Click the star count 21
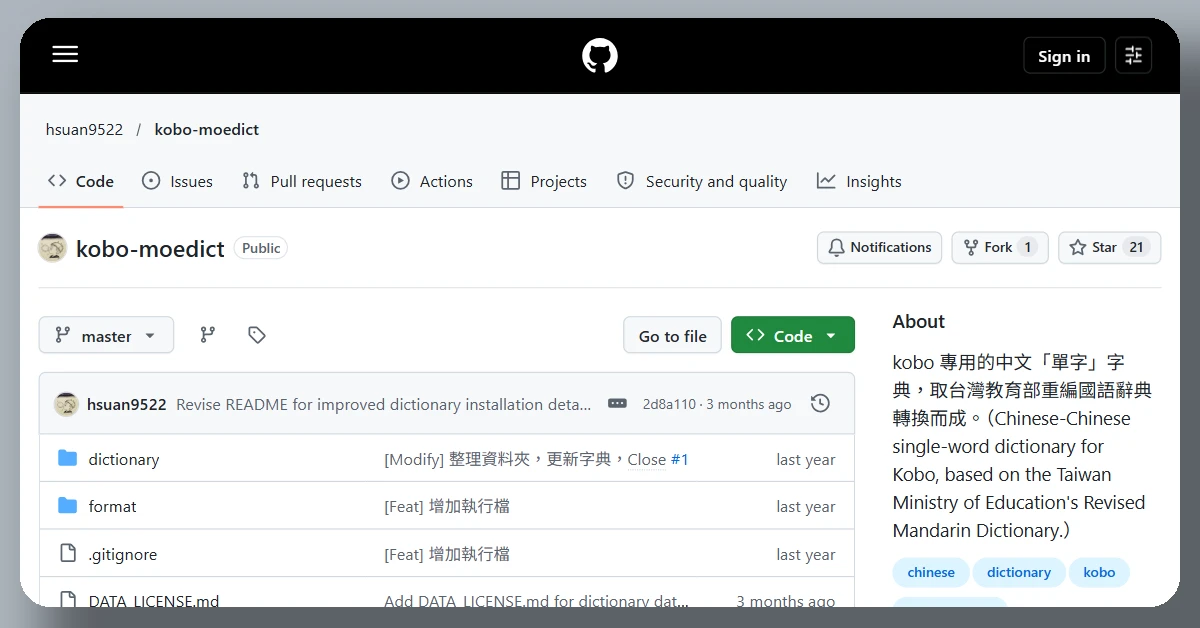This screenshot has height=628, width=1200. [x=1136, y=247]
